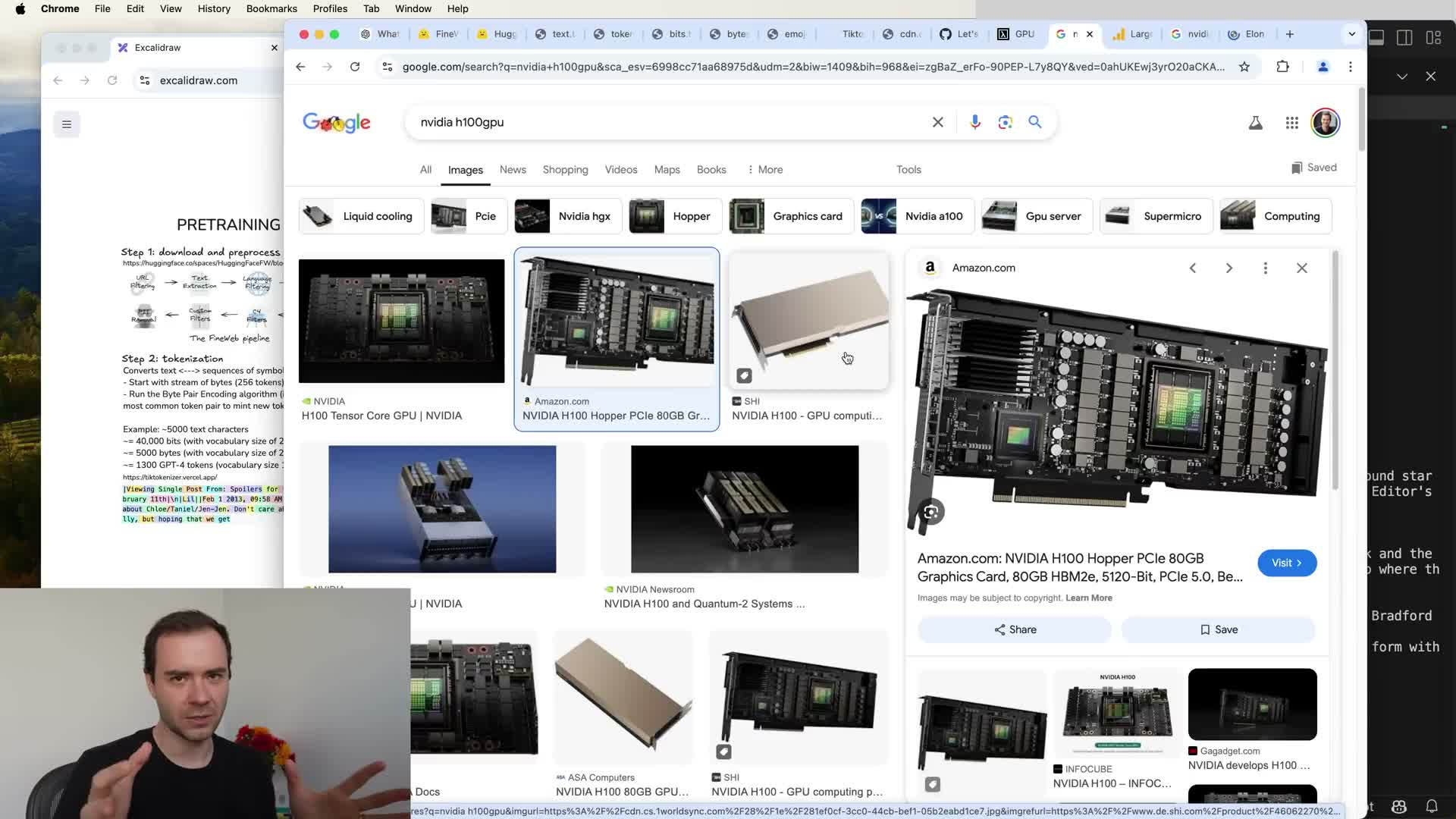This screenshot has height=819, width=1456.
Task: Open Google Lens image search icon
Action: (x=1005, y=122)
